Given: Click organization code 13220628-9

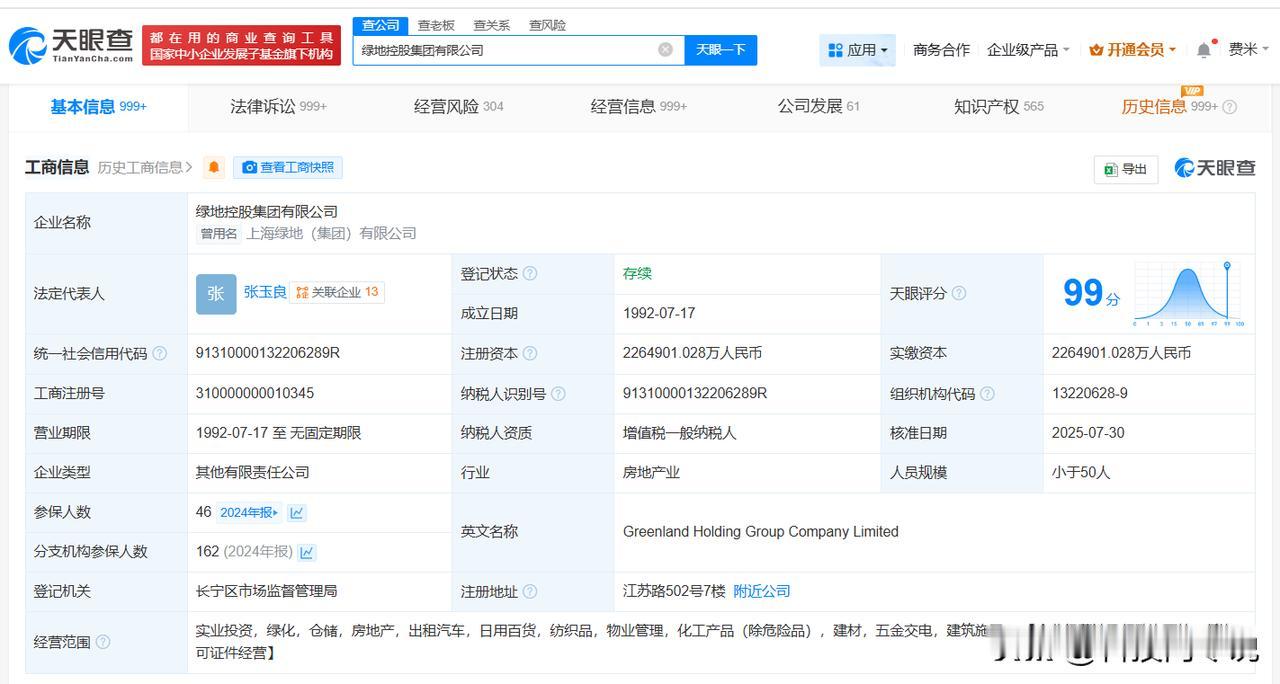Looking at the screenshot, I should coord(1089,393).
